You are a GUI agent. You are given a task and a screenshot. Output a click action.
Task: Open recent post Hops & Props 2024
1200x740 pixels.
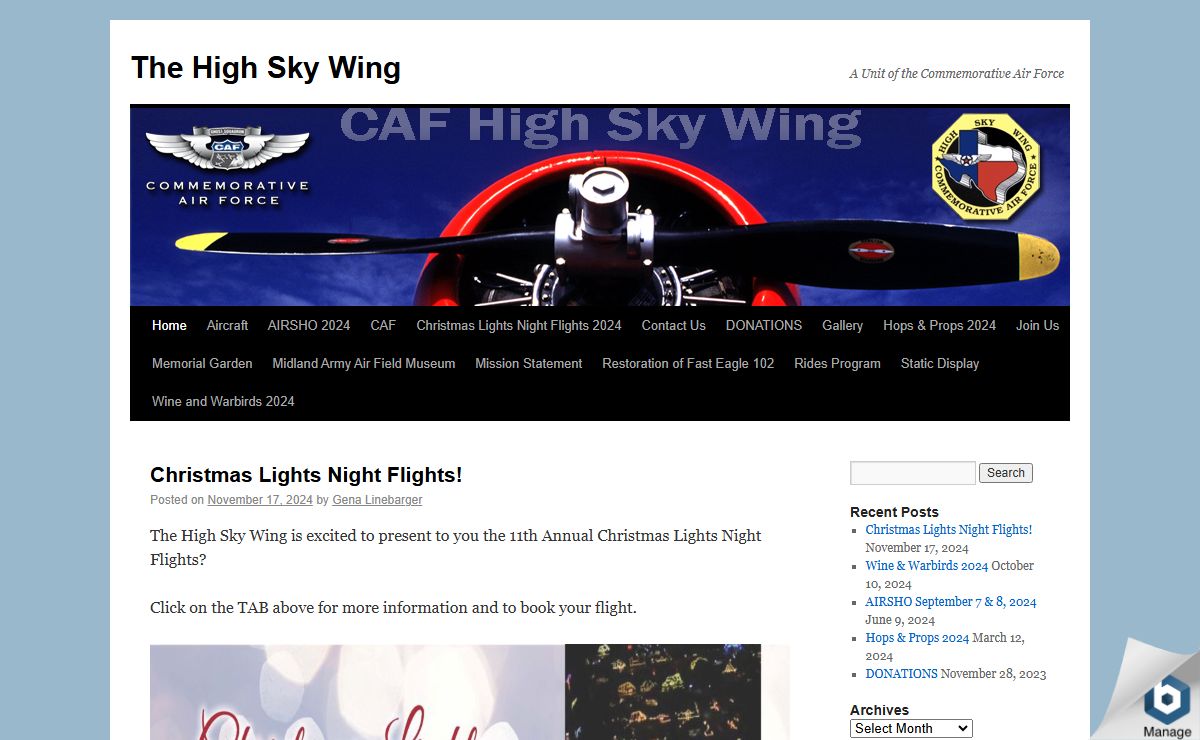click(x=917, y=638)
